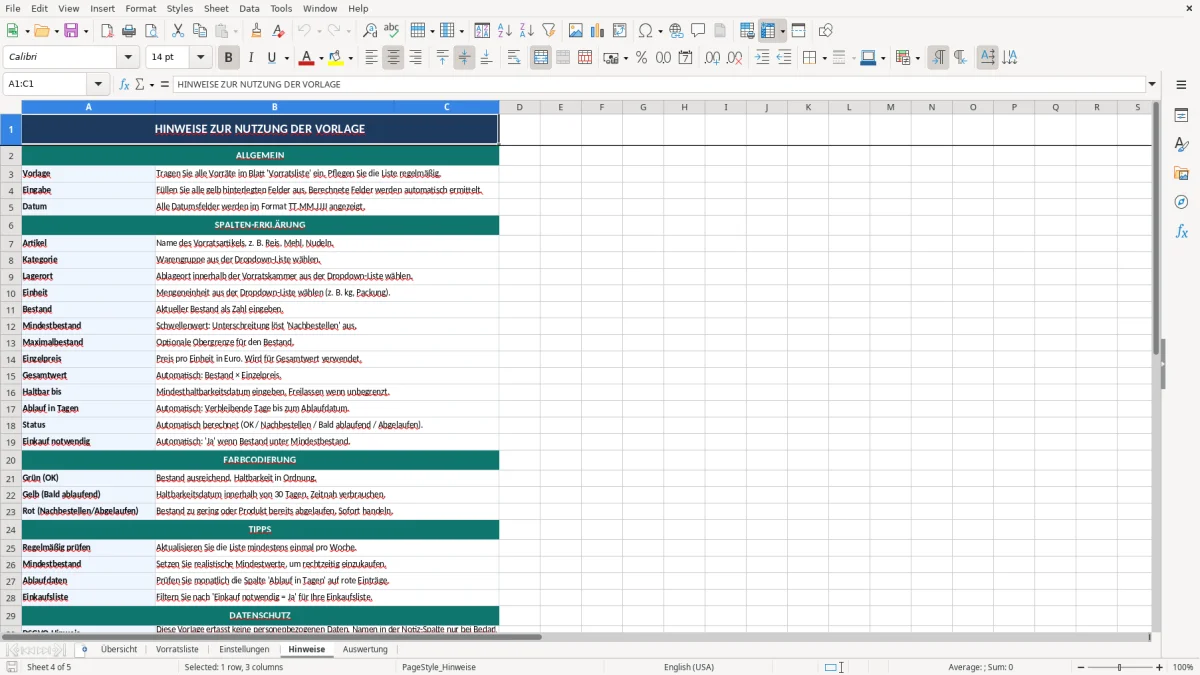Image resolution: width=1200 pixels, height=675 pixels.
Task: Toggle Italic formatting
Action: [x=250, y=58]
